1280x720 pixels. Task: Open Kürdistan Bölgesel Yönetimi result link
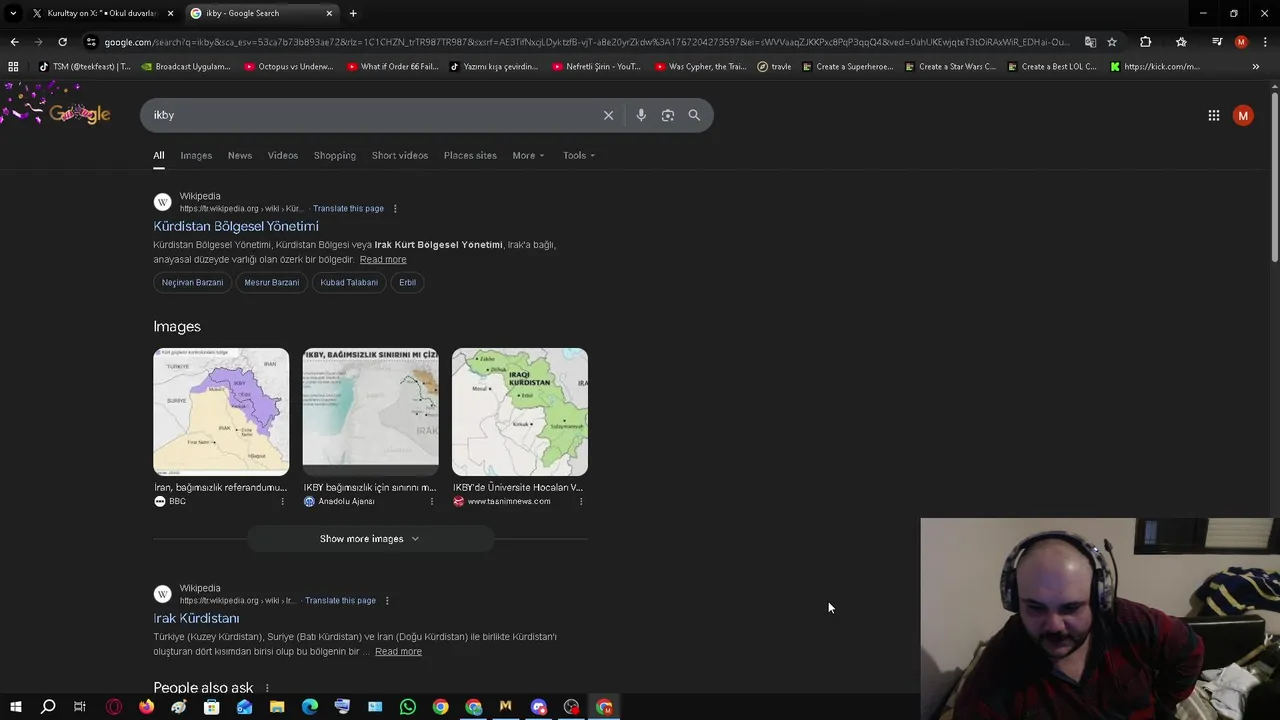coord(236,226)
